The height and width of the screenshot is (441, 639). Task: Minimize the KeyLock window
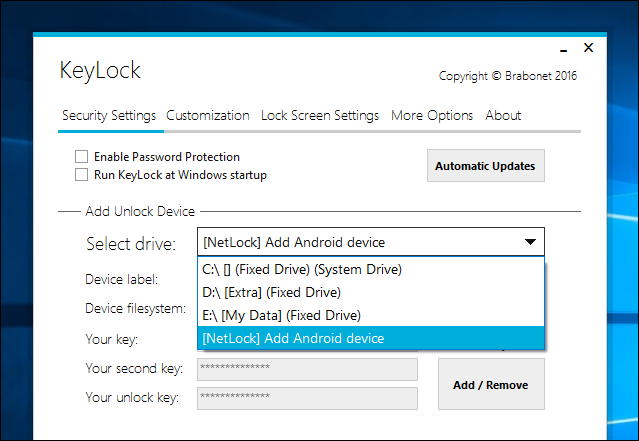(x=564, y=49)
